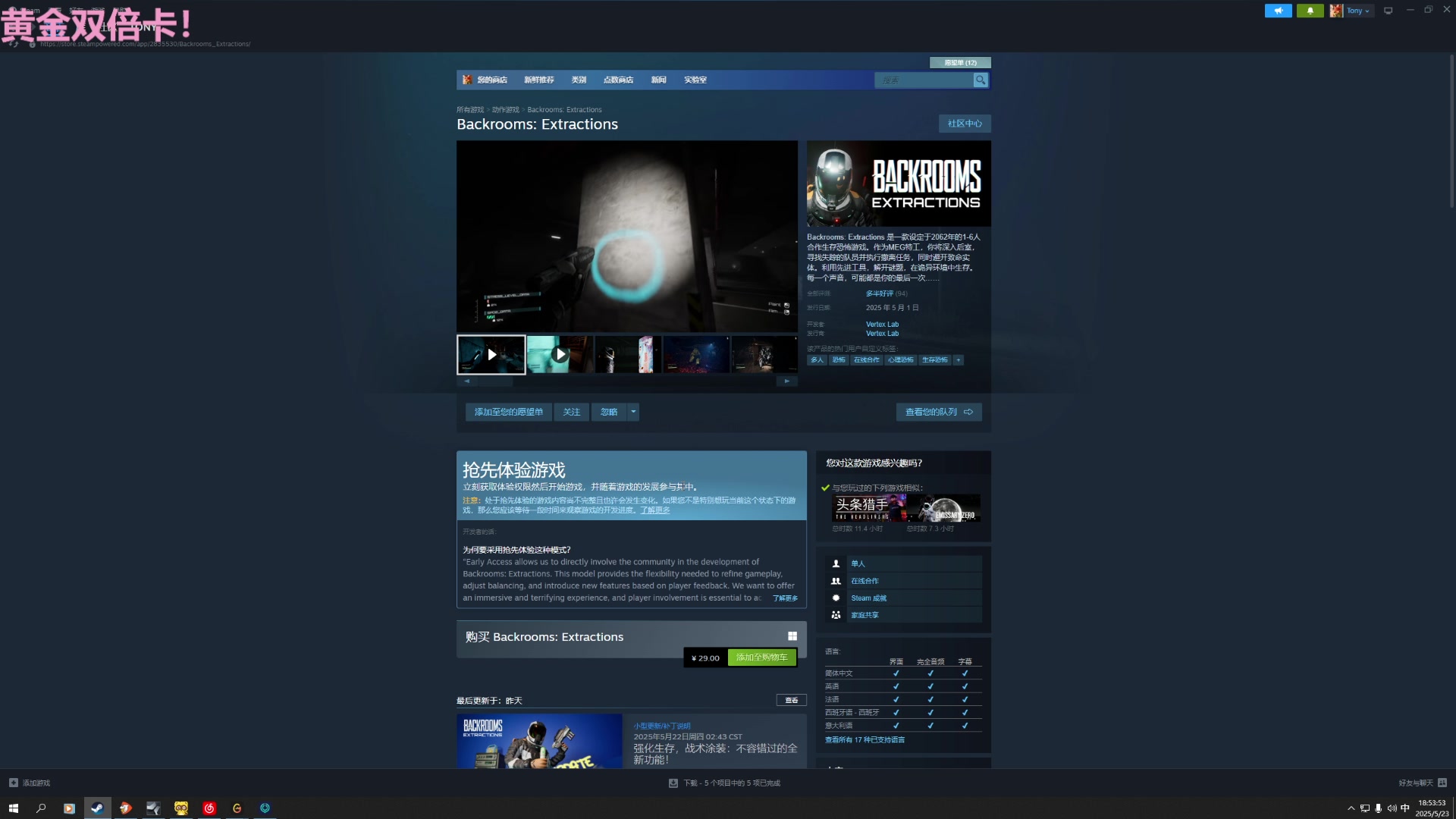Open the 多半好评 reviews link
This screenshot has width=1456, height=819.
click(880, 293)
